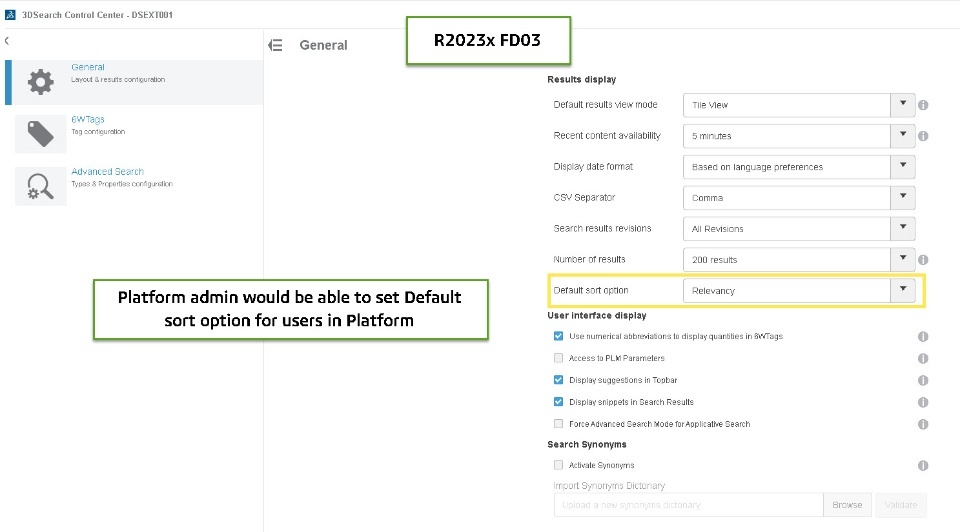Uncheck numerical abbreviations in 6WTags checkbox

pos(558,336)
